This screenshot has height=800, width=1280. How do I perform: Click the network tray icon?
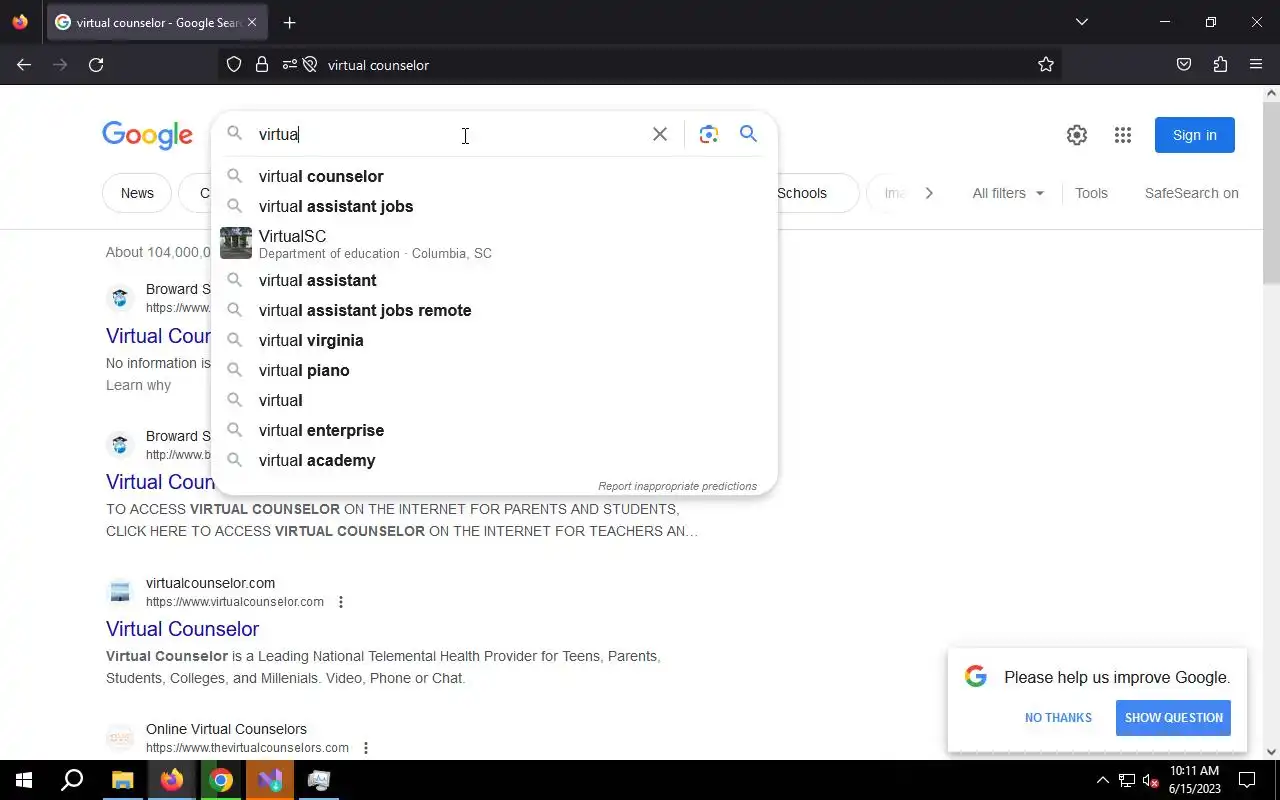[x=1127, y=780]
